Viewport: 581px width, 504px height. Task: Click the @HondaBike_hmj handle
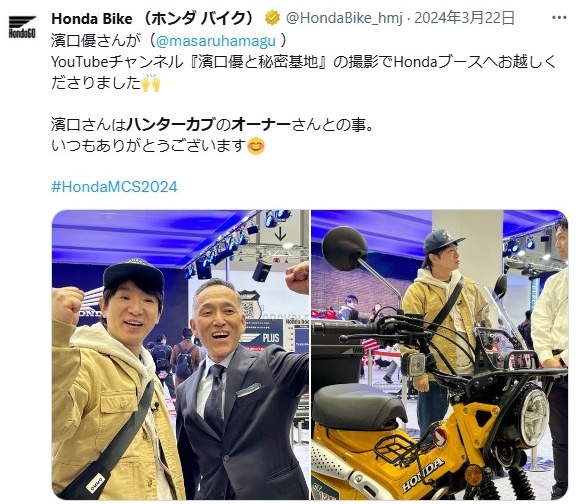(x=344, y=18)
